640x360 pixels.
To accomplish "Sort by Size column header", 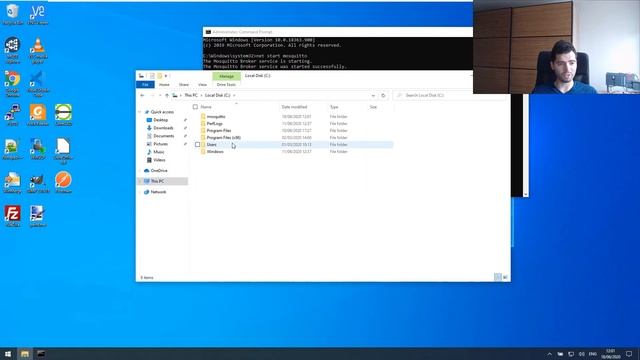I will [373, 107].
